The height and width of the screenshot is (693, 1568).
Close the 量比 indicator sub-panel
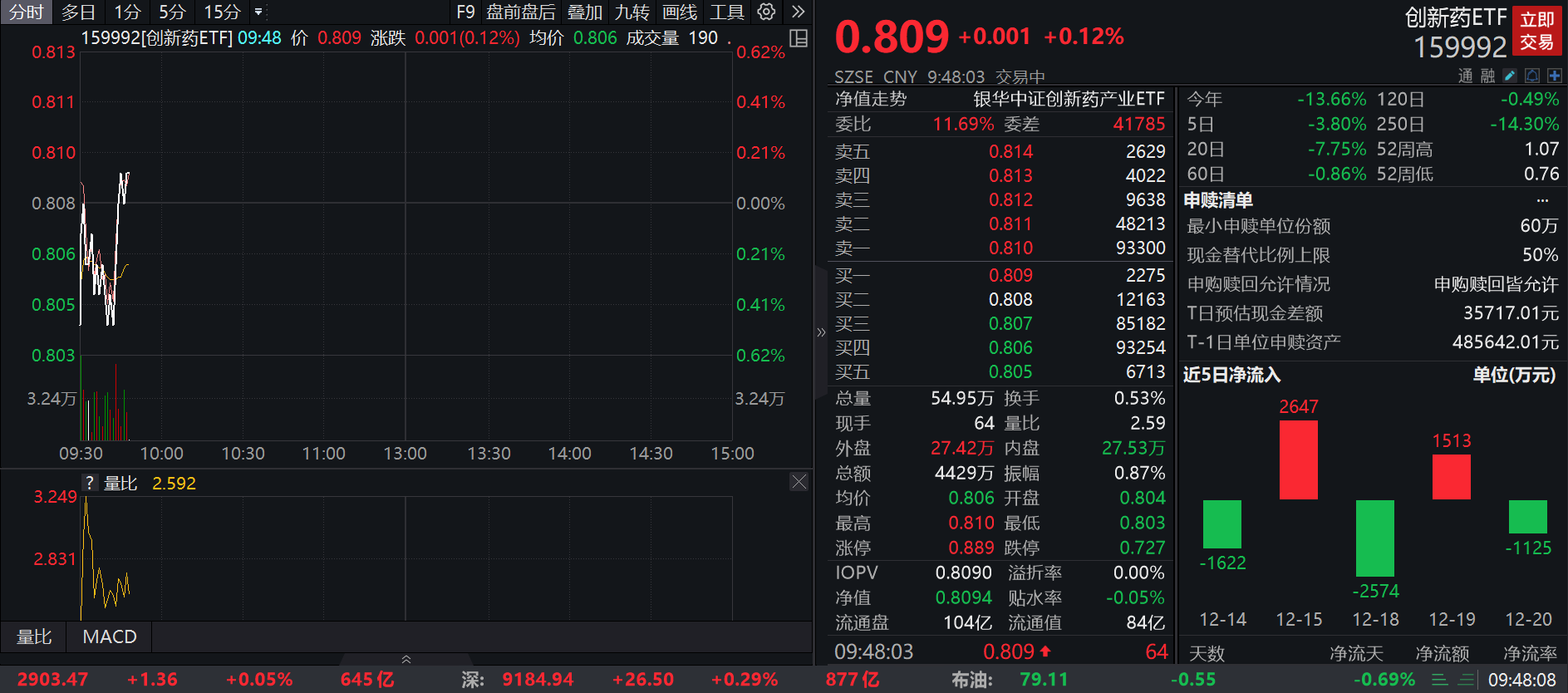tap(799, 482)
